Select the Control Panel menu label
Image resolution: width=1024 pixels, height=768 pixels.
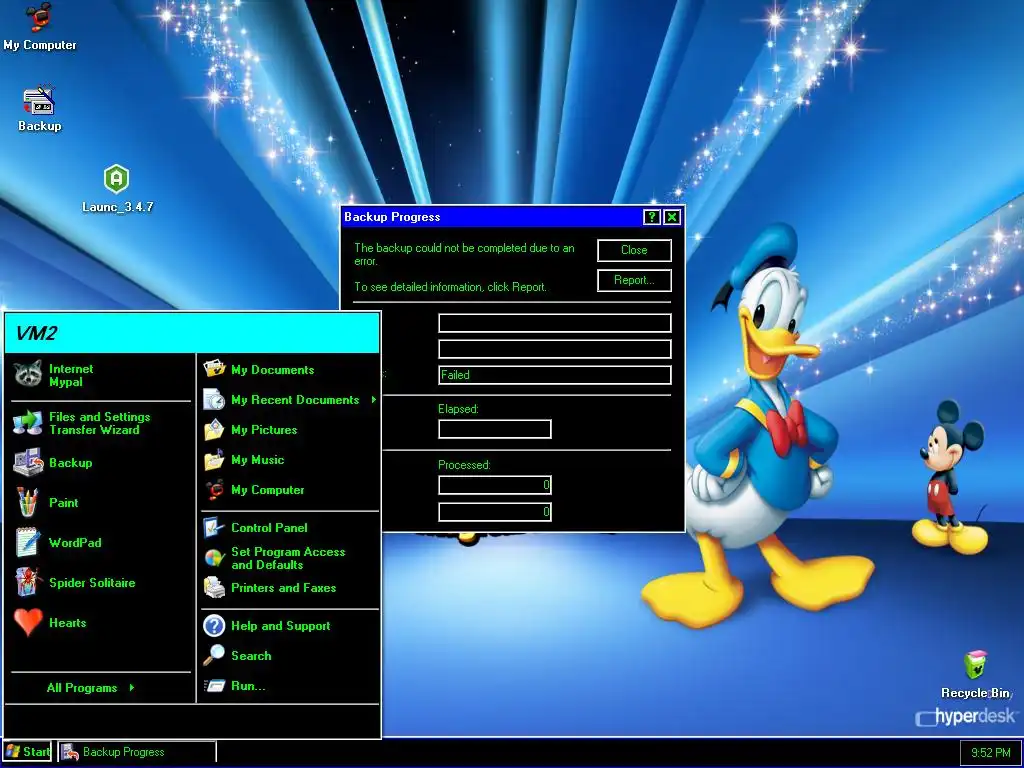[x=269, y=527]
